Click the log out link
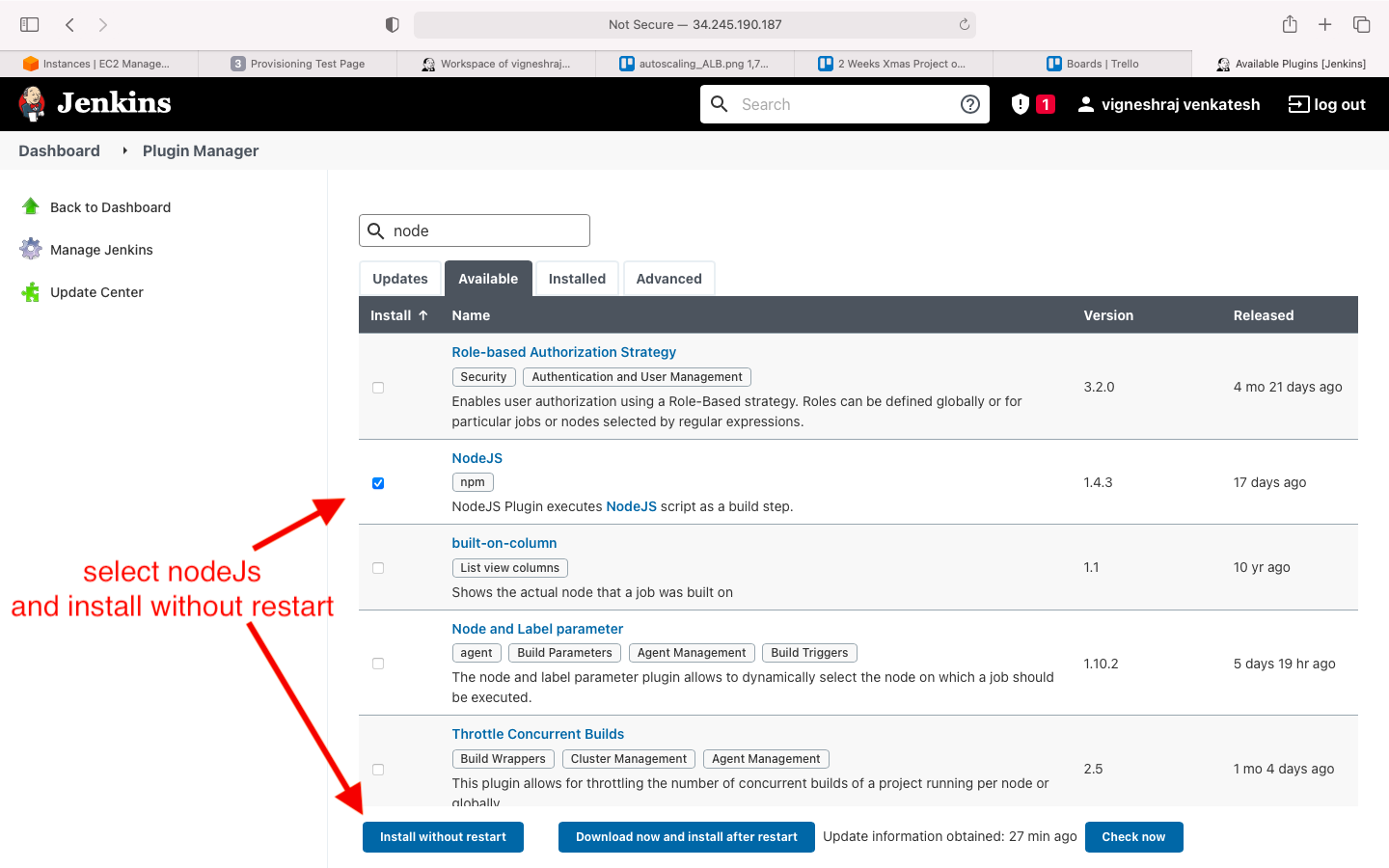 (1327, 104)
